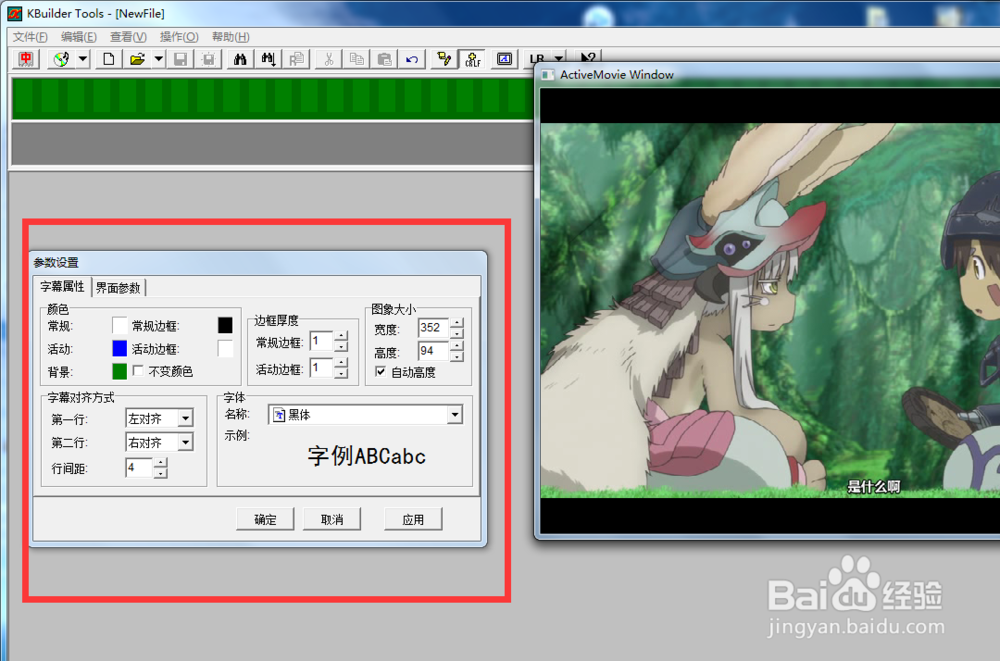1000x661 pixels.
Task: Click the help pointer question-mark icon
Action: (x=588, y=57)
